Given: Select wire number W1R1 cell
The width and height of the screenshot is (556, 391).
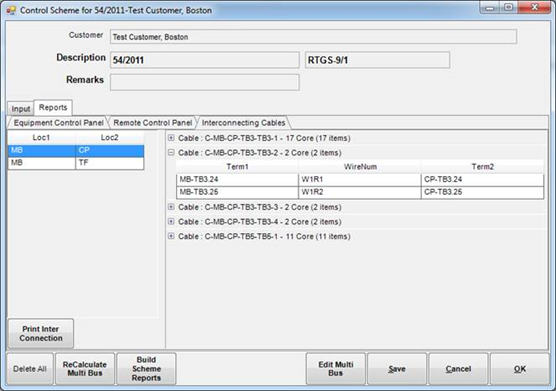Looking at the screenshot, I should (360, 179).
